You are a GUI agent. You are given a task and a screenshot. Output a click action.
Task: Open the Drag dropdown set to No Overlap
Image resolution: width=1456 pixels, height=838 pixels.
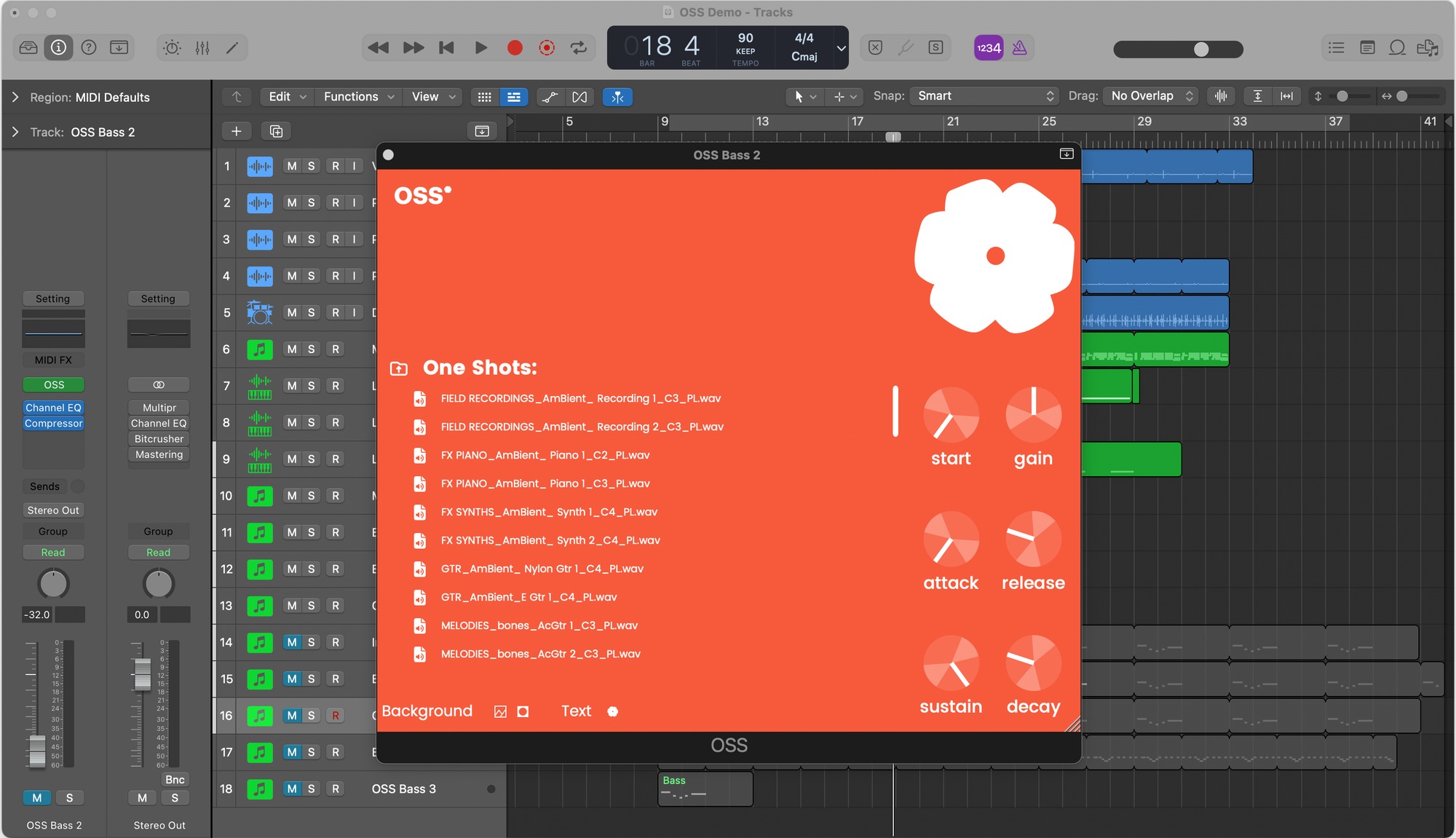tap(1150, 96)
